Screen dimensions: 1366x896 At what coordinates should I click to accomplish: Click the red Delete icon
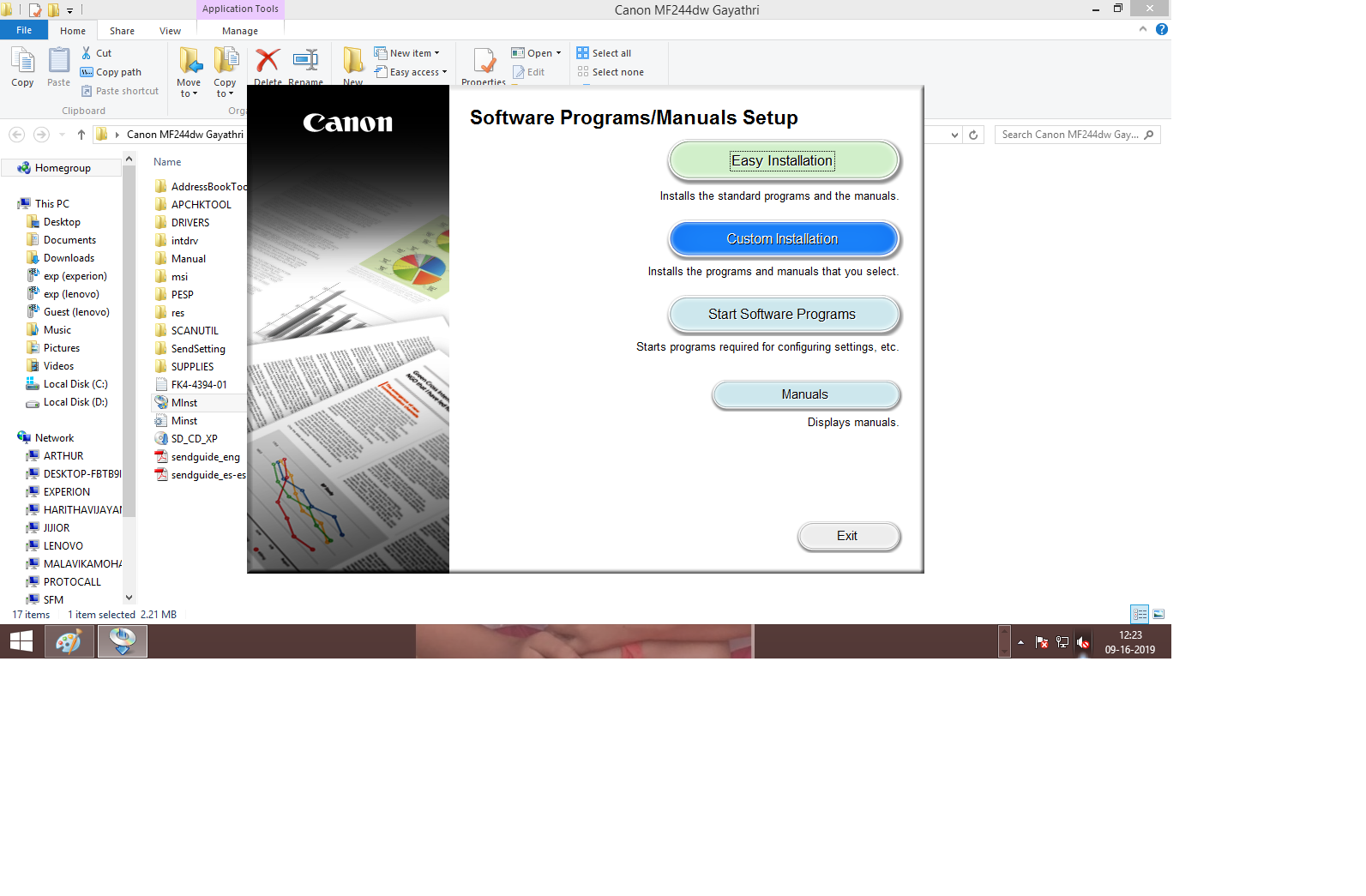(x=268, y=60)
